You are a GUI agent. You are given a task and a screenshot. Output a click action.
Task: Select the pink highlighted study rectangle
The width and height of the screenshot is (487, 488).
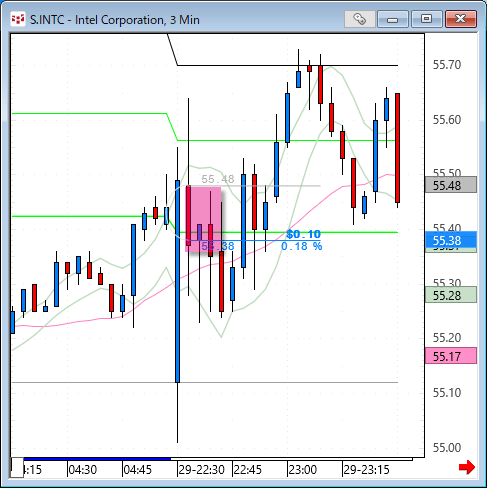coord(203,219)
